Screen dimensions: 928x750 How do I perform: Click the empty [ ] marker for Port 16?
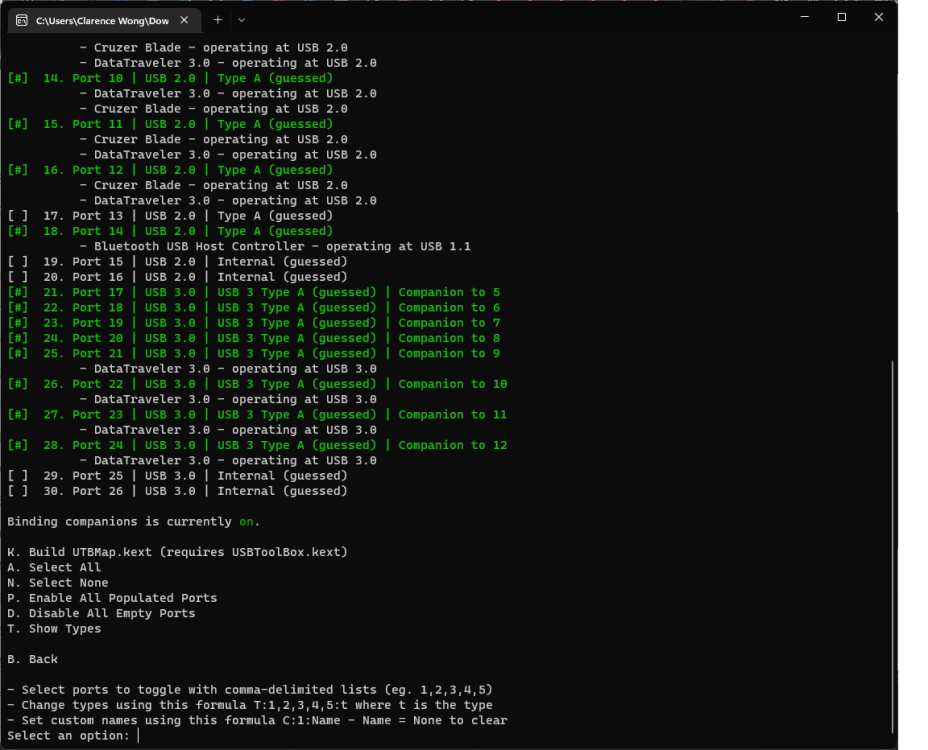pyautogui.click(x=18, y=277)
